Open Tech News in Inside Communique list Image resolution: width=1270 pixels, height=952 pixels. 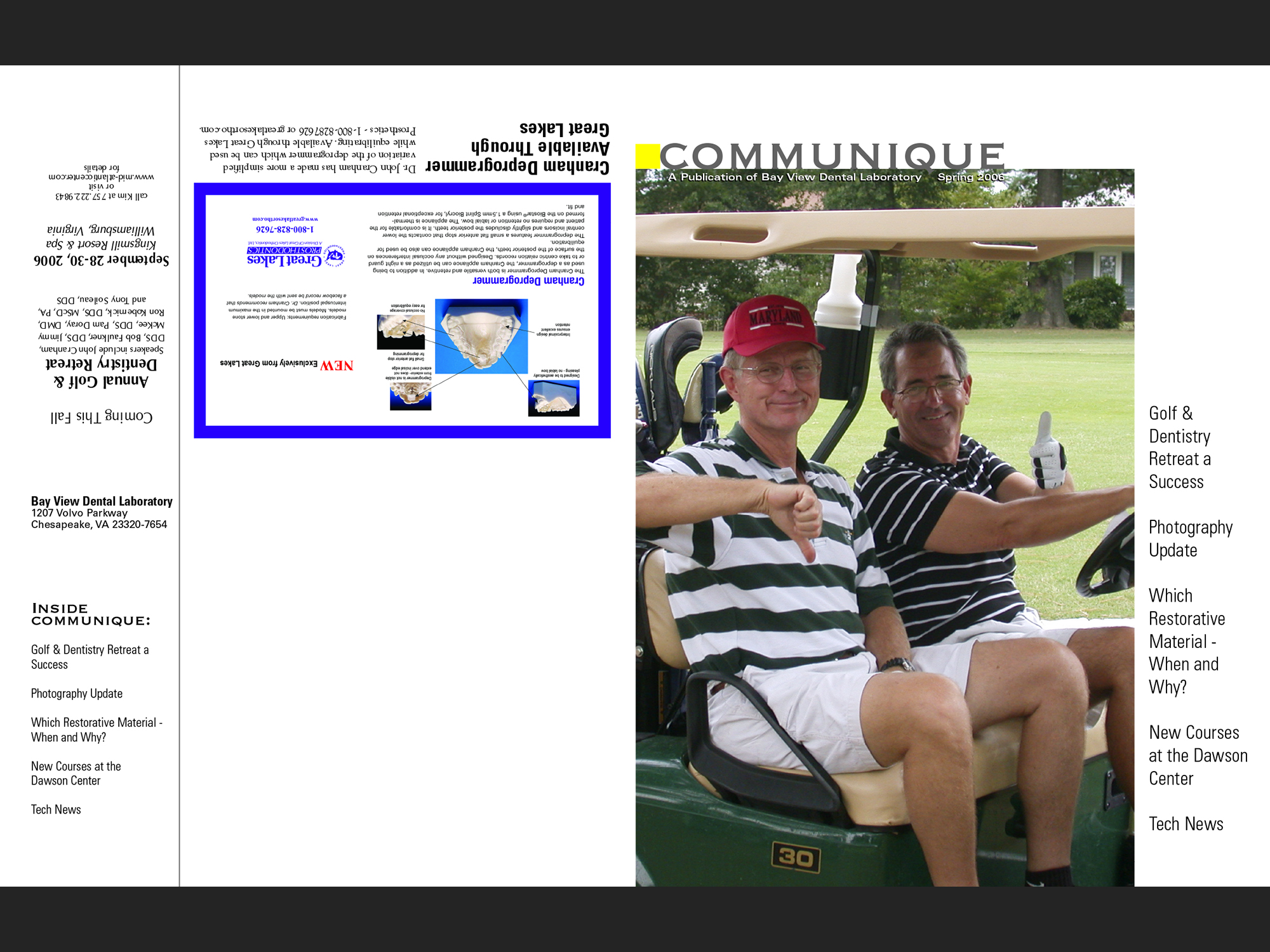[x=56, y=809]
